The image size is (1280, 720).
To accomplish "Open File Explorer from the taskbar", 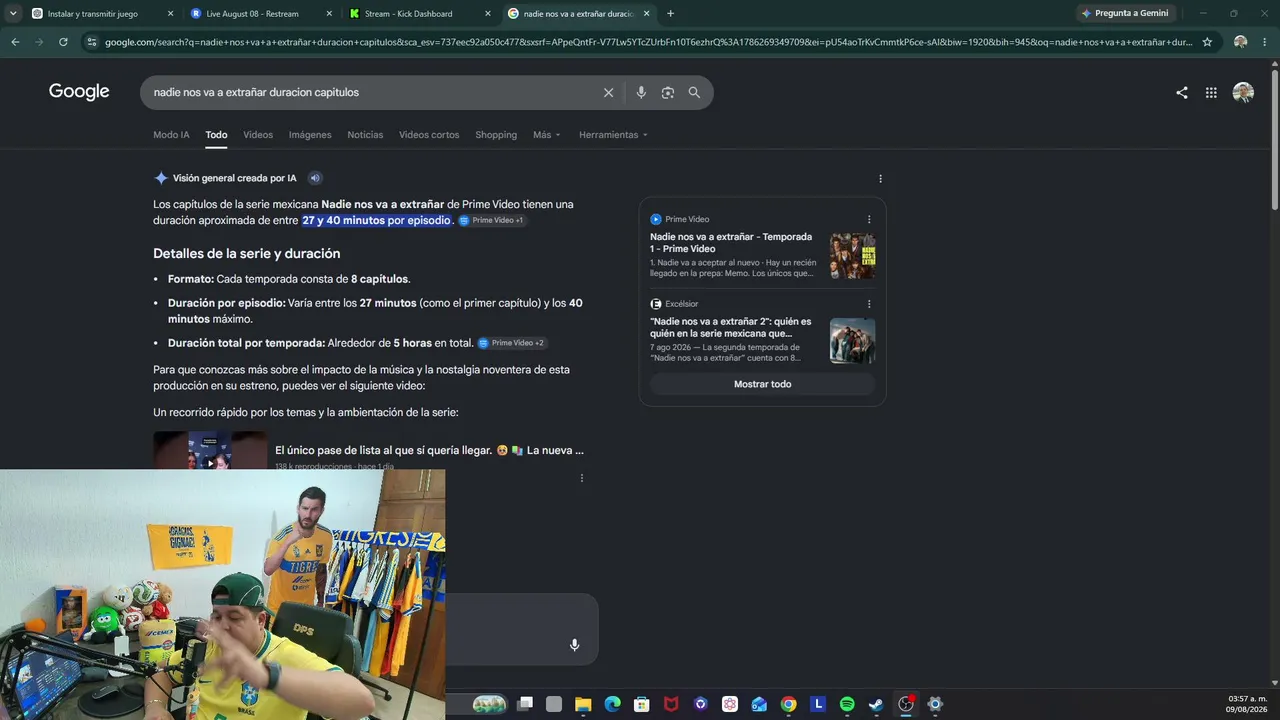I will 583,704.
